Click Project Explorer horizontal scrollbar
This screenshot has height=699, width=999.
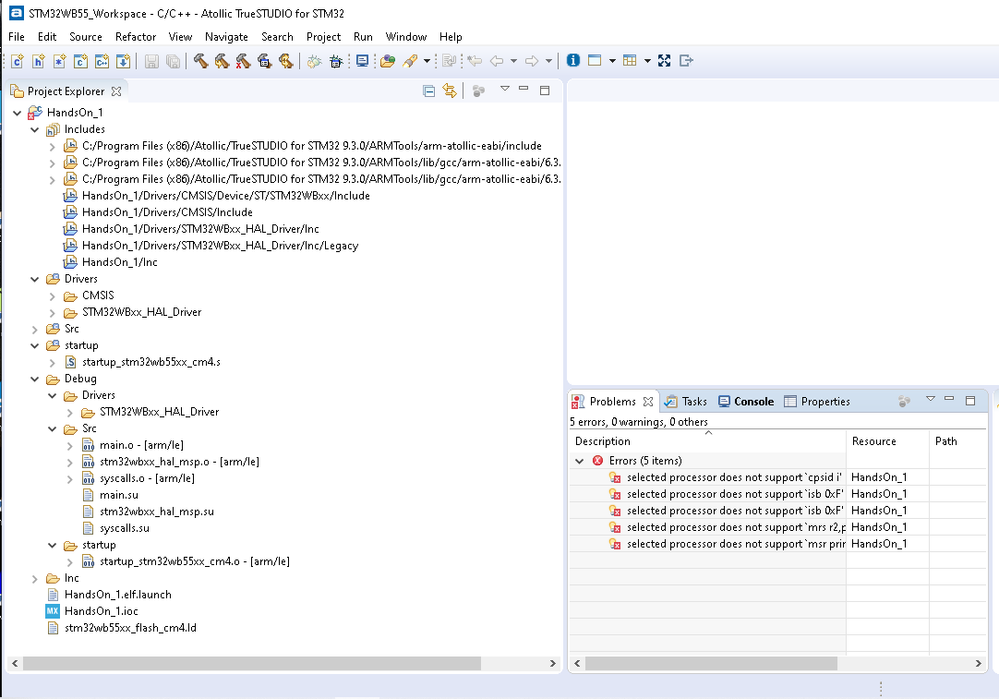(x=252, y=663)
